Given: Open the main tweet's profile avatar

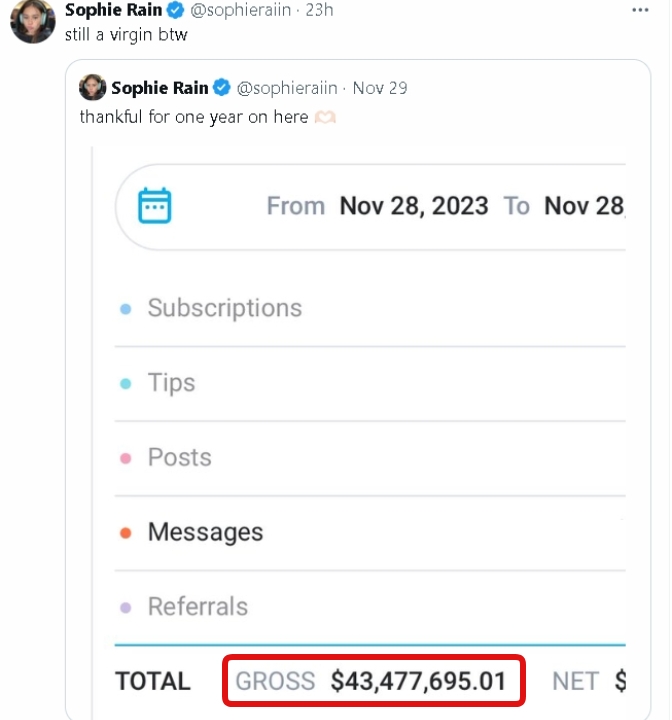Looking at the screenshot, I should tap(32, 21).
